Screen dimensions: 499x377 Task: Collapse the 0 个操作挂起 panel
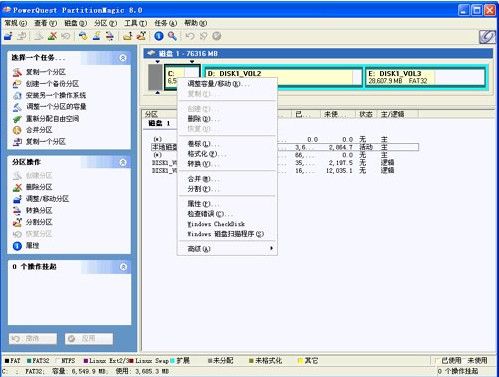(x=123, y=267)
